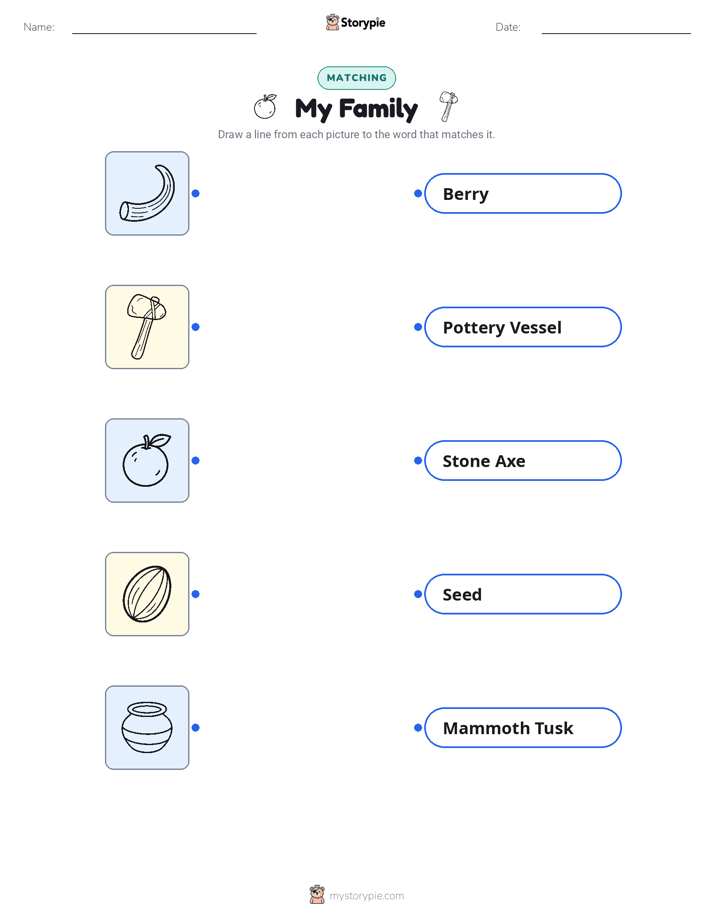Click the bear icon in the footer
The width and height of the screenshot is (714, 924).
tap(317, 895)
